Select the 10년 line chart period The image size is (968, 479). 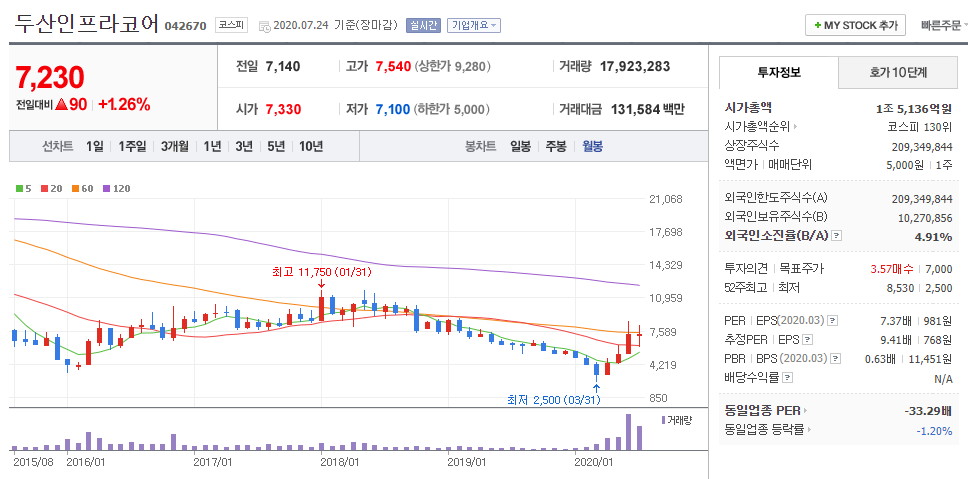point(311,146)
